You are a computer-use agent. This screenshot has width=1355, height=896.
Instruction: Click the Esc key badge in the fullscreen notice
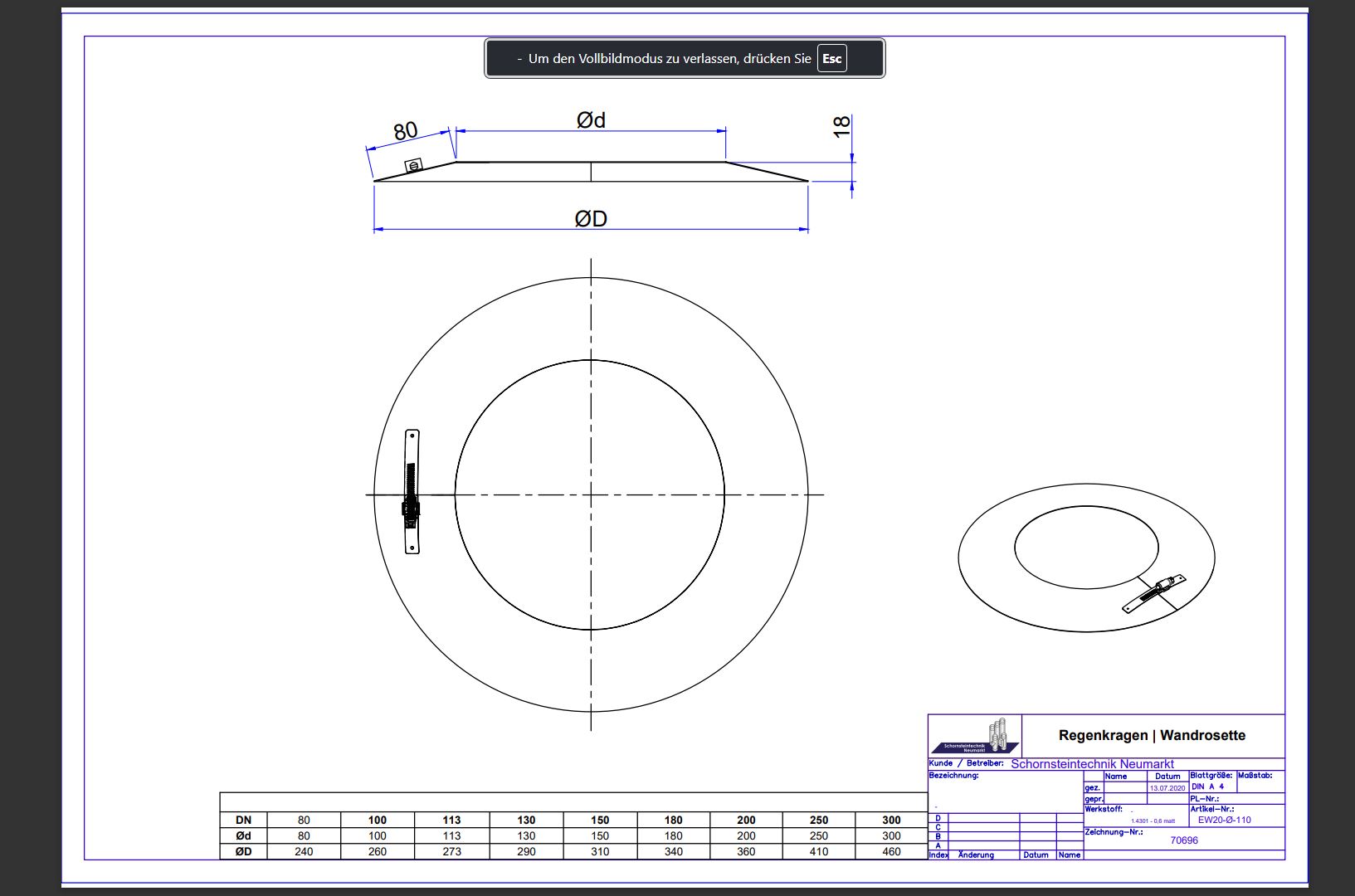tap(831, 59)
